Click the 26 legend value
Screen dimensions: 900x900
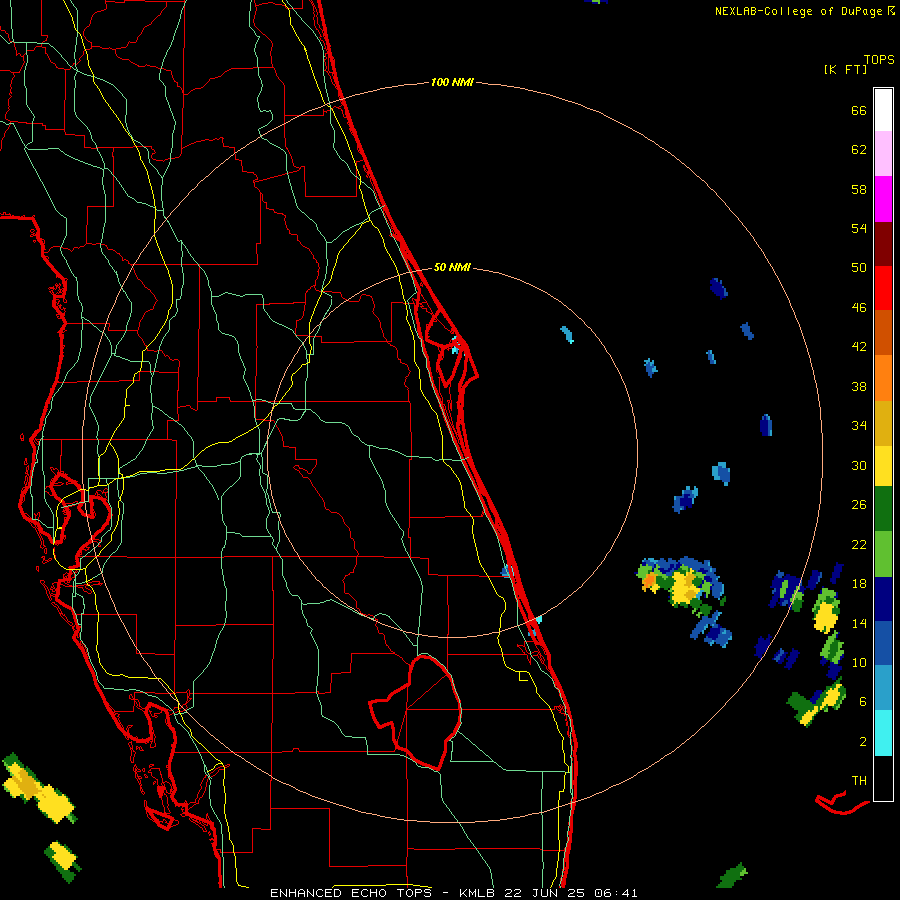point(859,505)
